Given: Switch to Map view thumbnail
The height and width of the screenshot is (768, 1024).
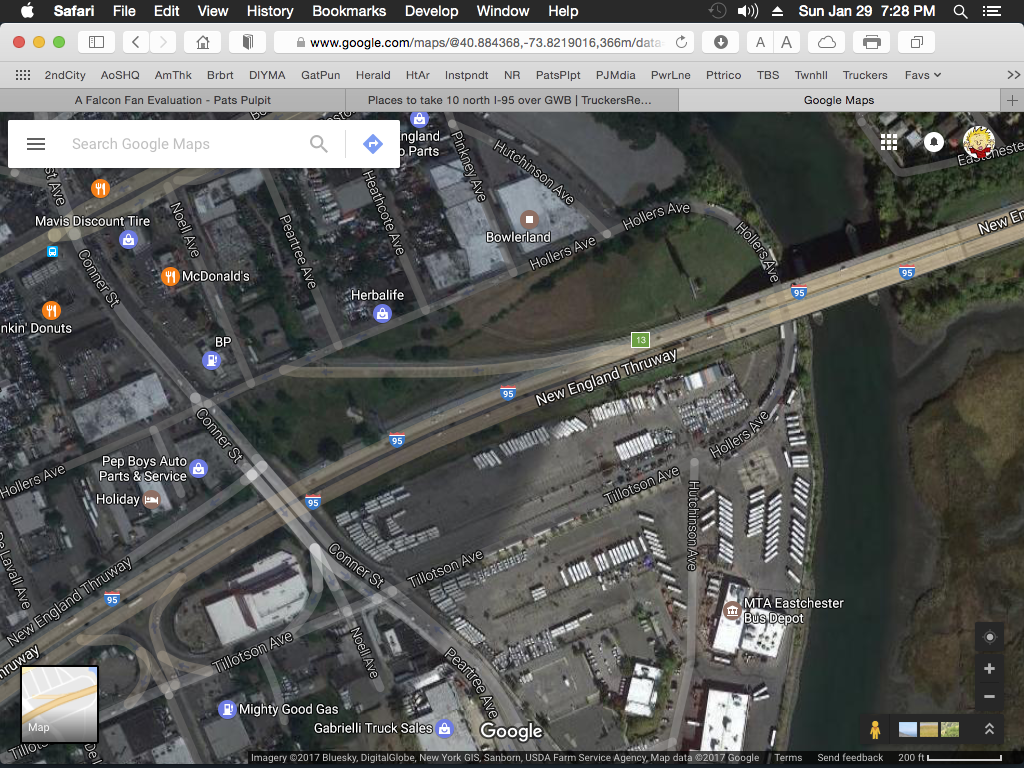Looking at the screenshot, I should point(60,704).
